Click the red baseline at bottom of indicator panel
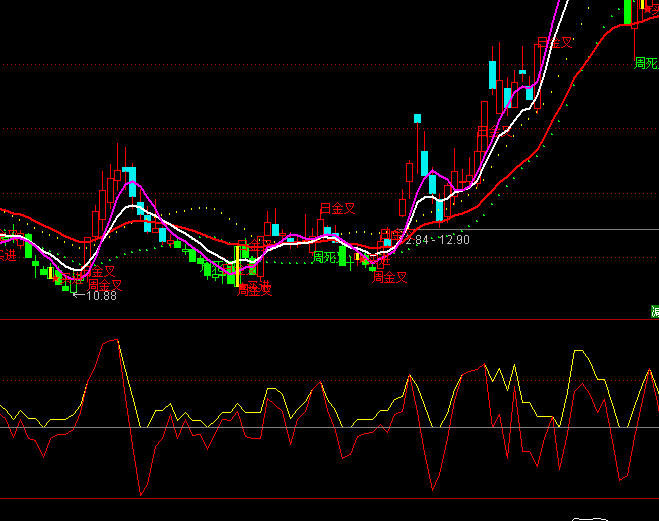 click(330, 498)
